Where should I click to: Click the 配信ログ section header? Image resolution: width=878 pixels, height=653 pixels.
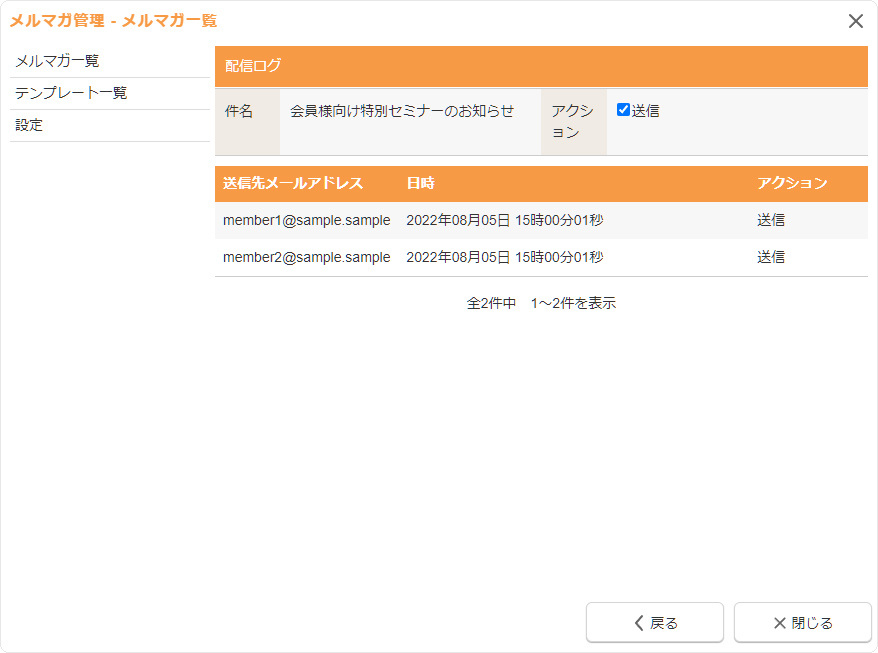click(254, 66)
